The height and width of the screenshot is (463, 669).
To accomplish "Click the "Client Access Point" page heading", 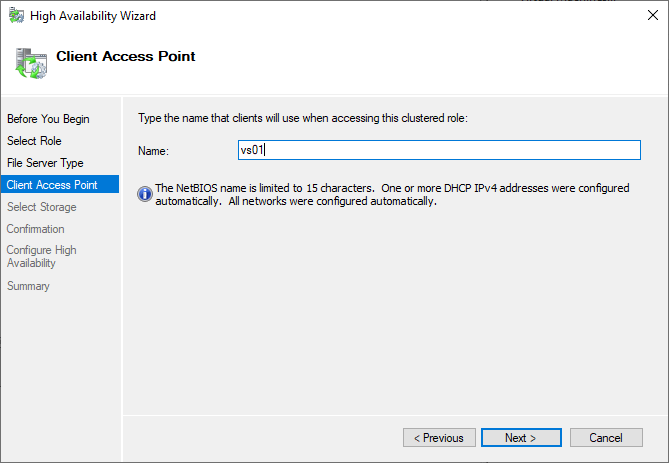I will click(126, 57).
